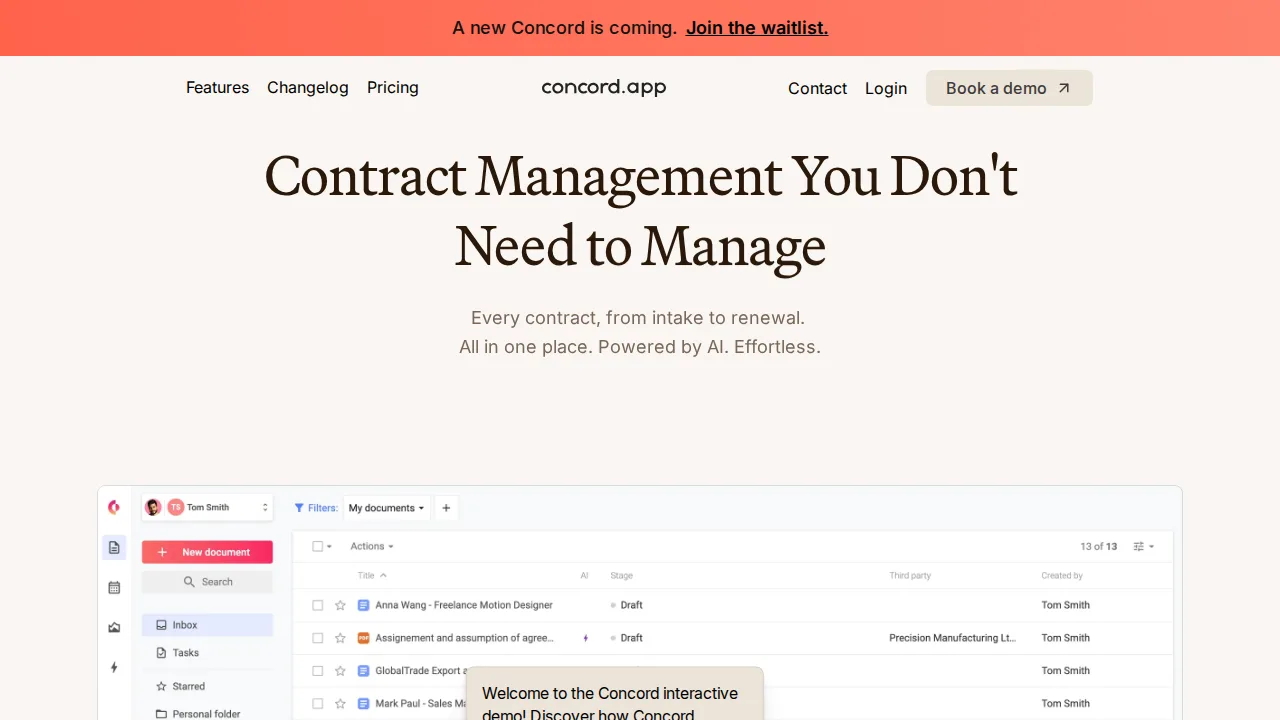Click the Created by column header

[x=1062, y=576]
